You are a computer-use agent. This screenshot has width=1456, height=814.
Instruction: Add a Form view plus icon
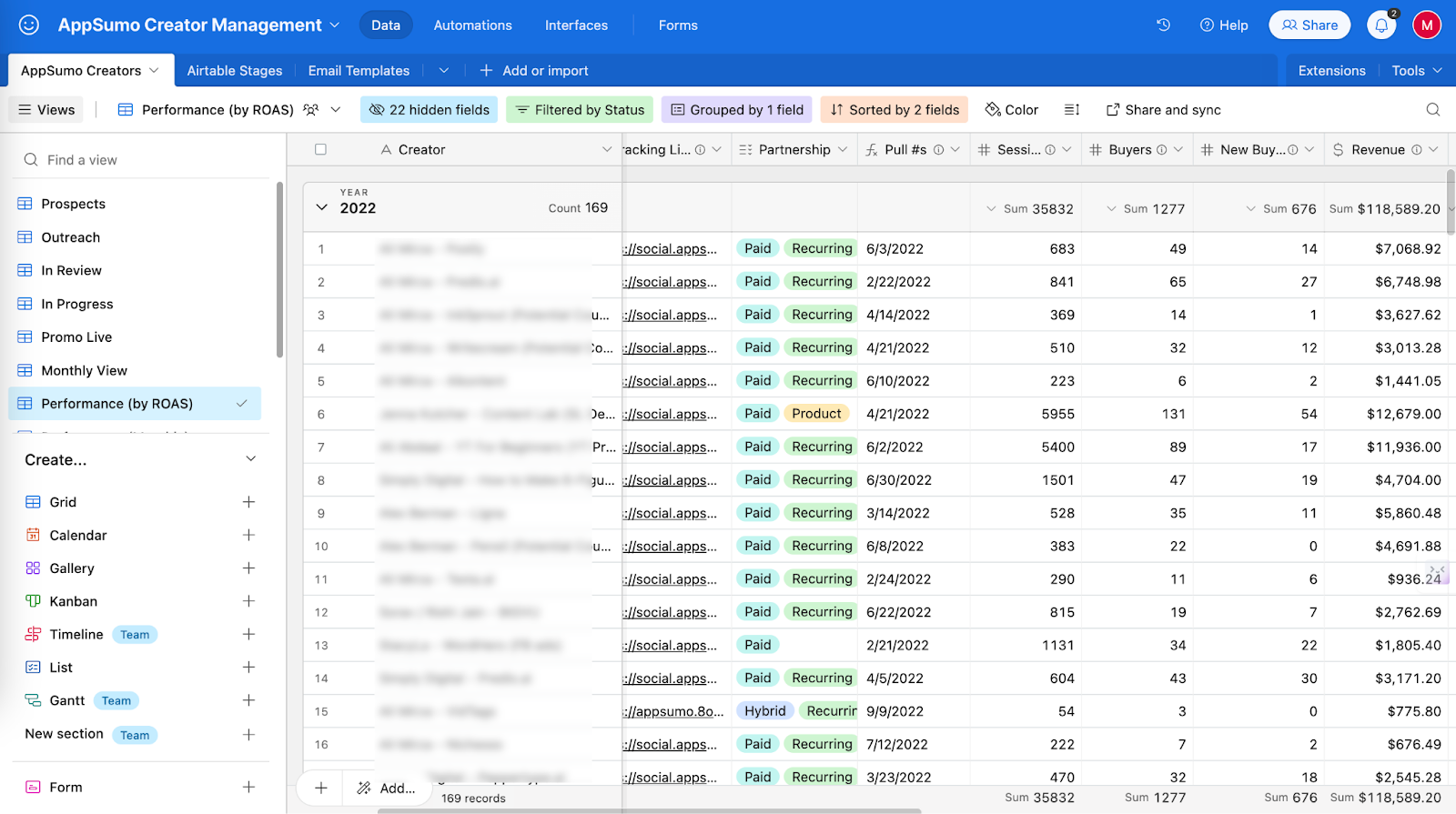(248, 787)
